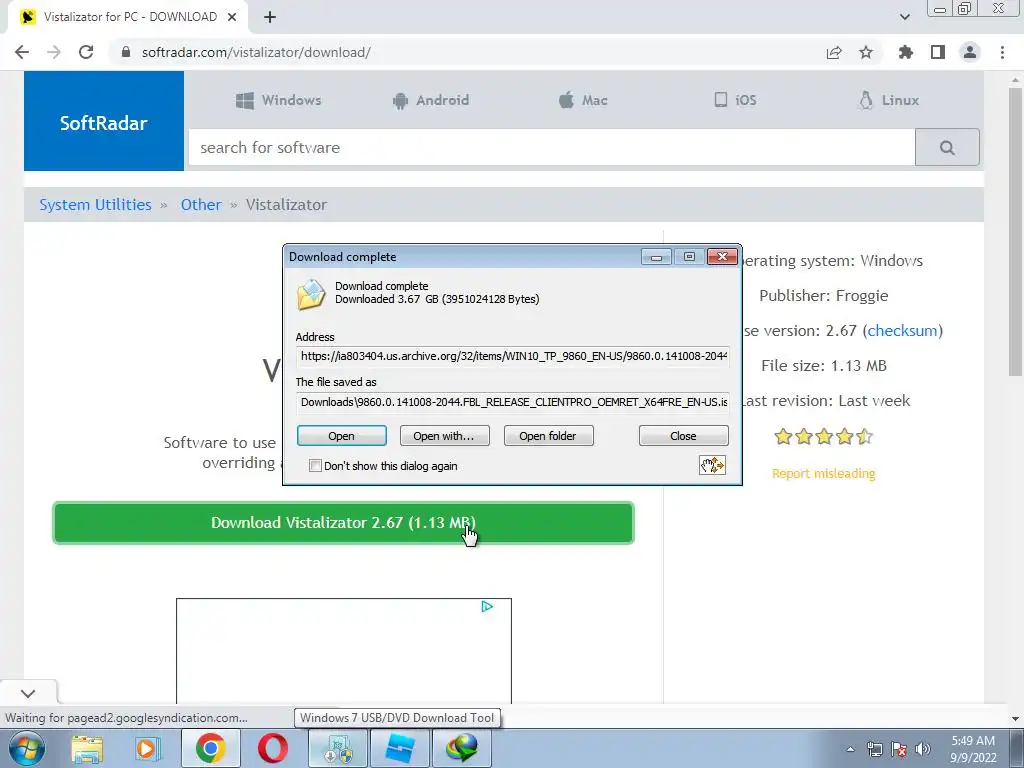Select the Windows platform menu
Viewport: 1024px width, 768px height.
(278, 101)
